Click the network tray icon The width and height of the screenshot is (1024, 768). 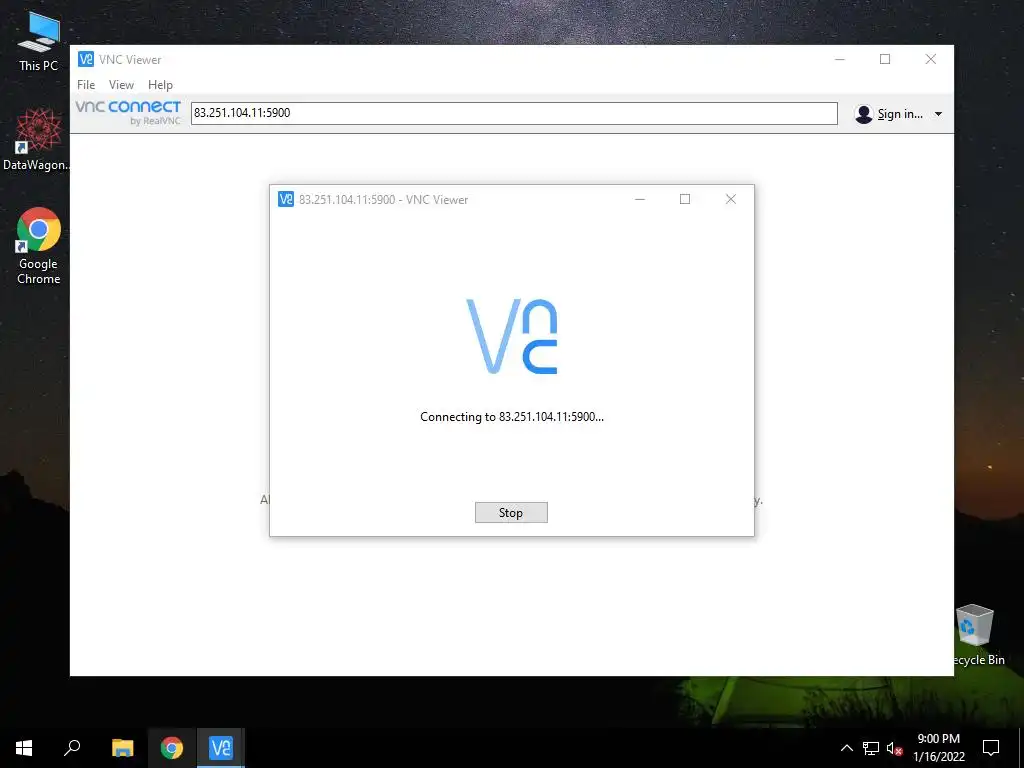pyautogui.click(x=871, y=748)
